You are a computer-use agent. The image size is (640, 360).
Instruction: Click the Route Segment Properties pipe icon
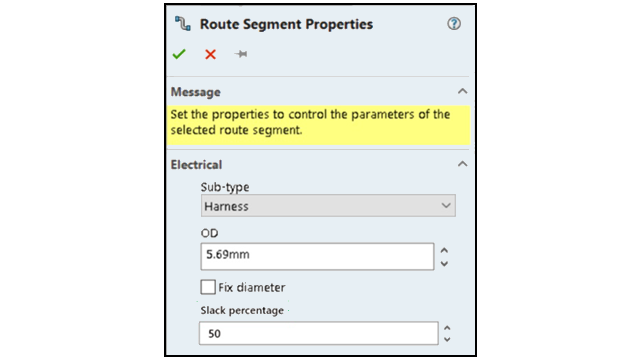point(182,24)
